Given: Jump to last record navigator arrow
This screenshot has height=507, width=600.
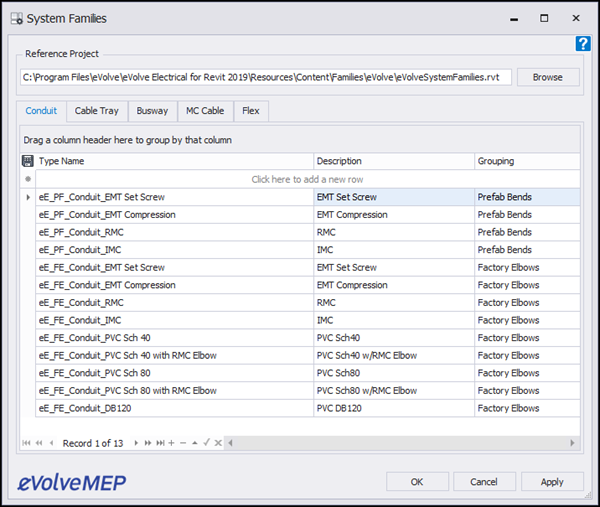Looking at the screenshot, I should point(160,443).
